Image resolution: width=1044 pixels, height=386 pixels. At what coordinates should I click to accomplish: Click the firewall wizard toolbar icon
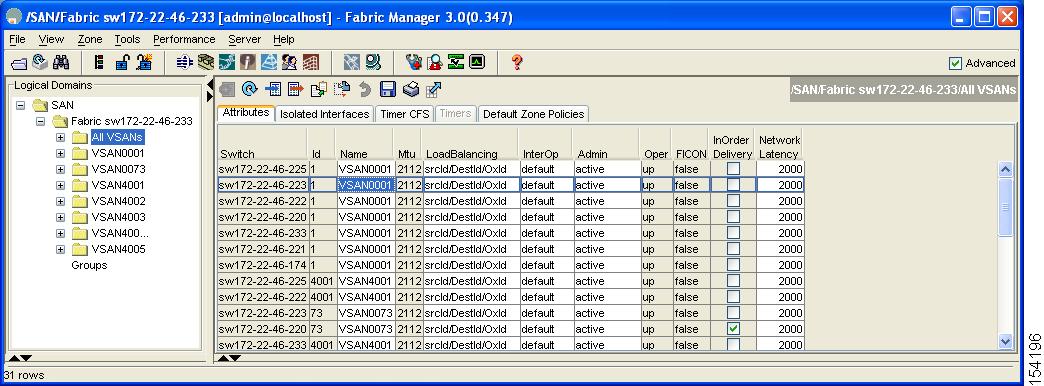(144, 63)
